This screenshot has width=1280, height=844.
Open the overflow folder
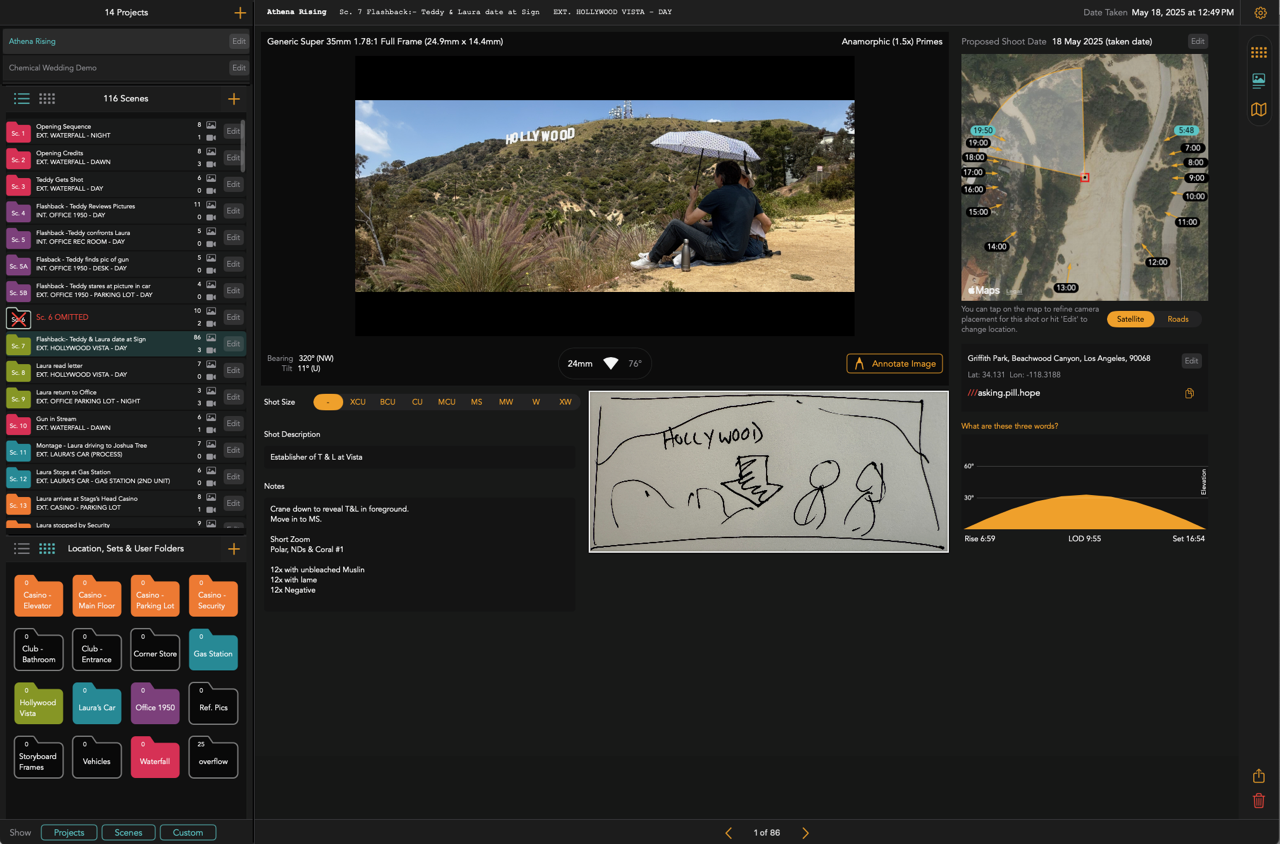213,759
